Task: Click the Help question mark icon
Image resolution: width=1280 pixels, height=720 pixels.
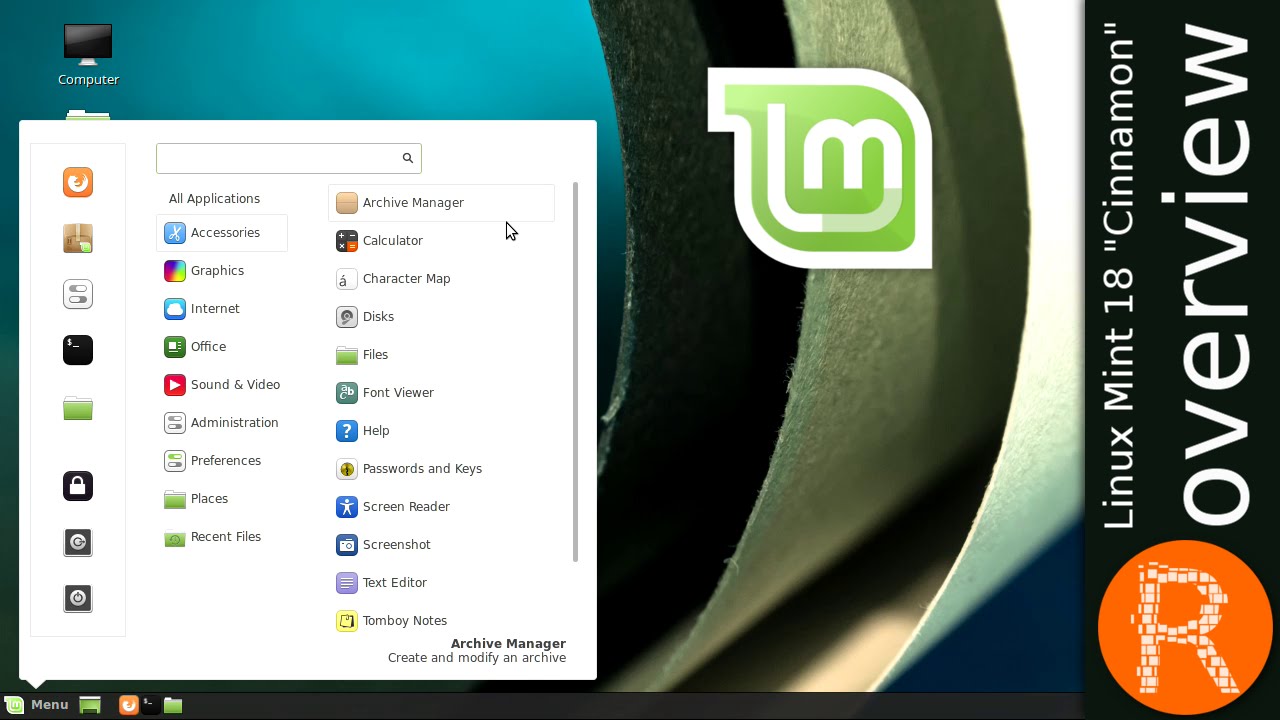Action: (x=347, y=431)
